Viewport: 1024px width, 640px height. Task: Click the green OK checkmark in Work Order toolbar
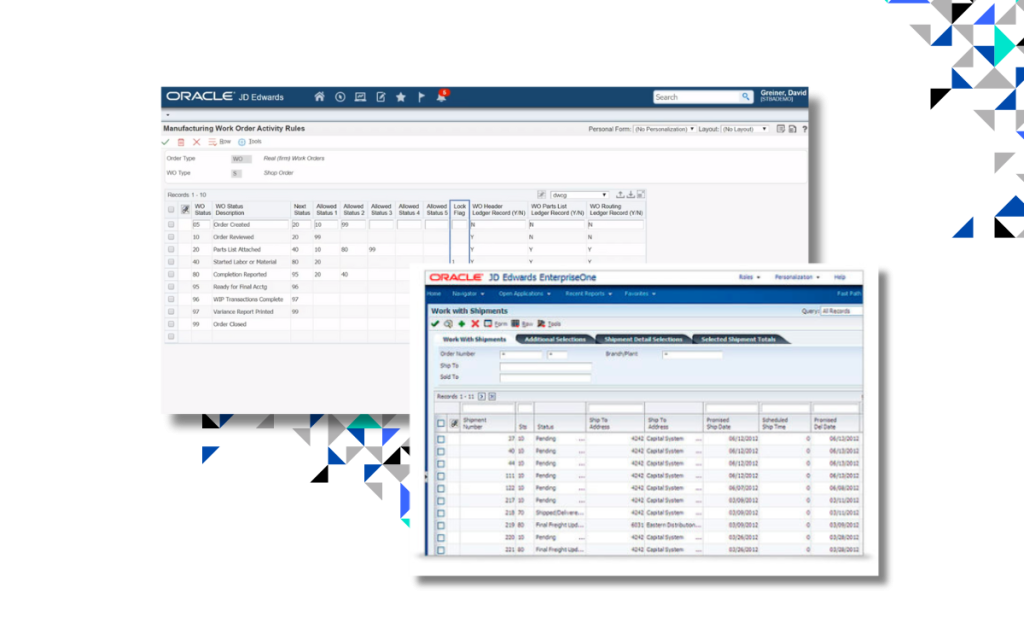[166, 142]
